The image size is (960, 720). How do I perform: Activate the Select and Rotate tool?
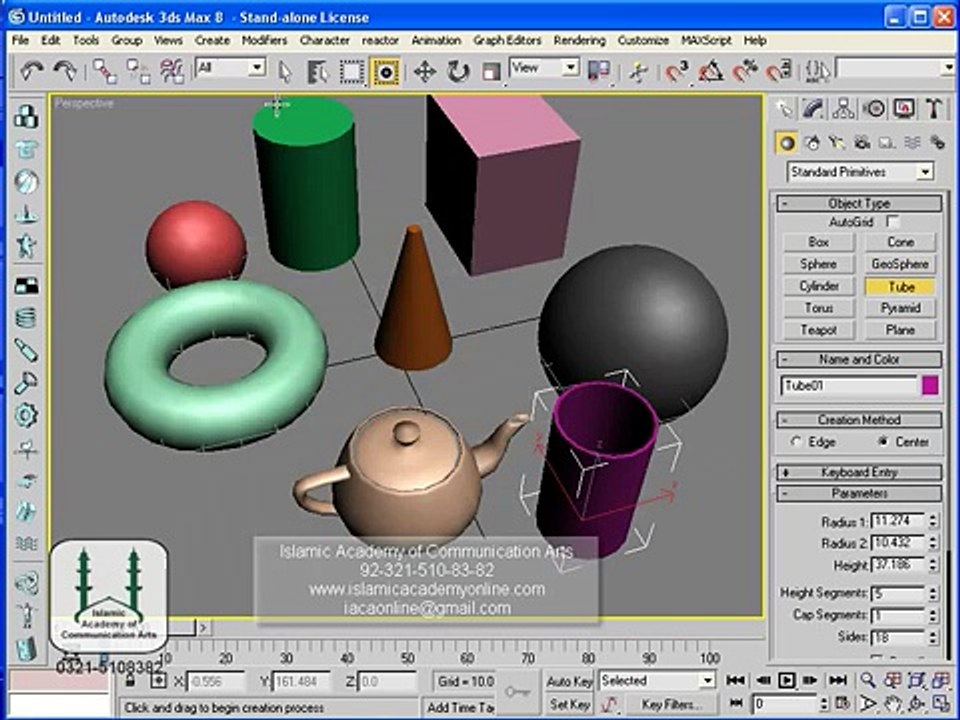[x=458, y=72]
